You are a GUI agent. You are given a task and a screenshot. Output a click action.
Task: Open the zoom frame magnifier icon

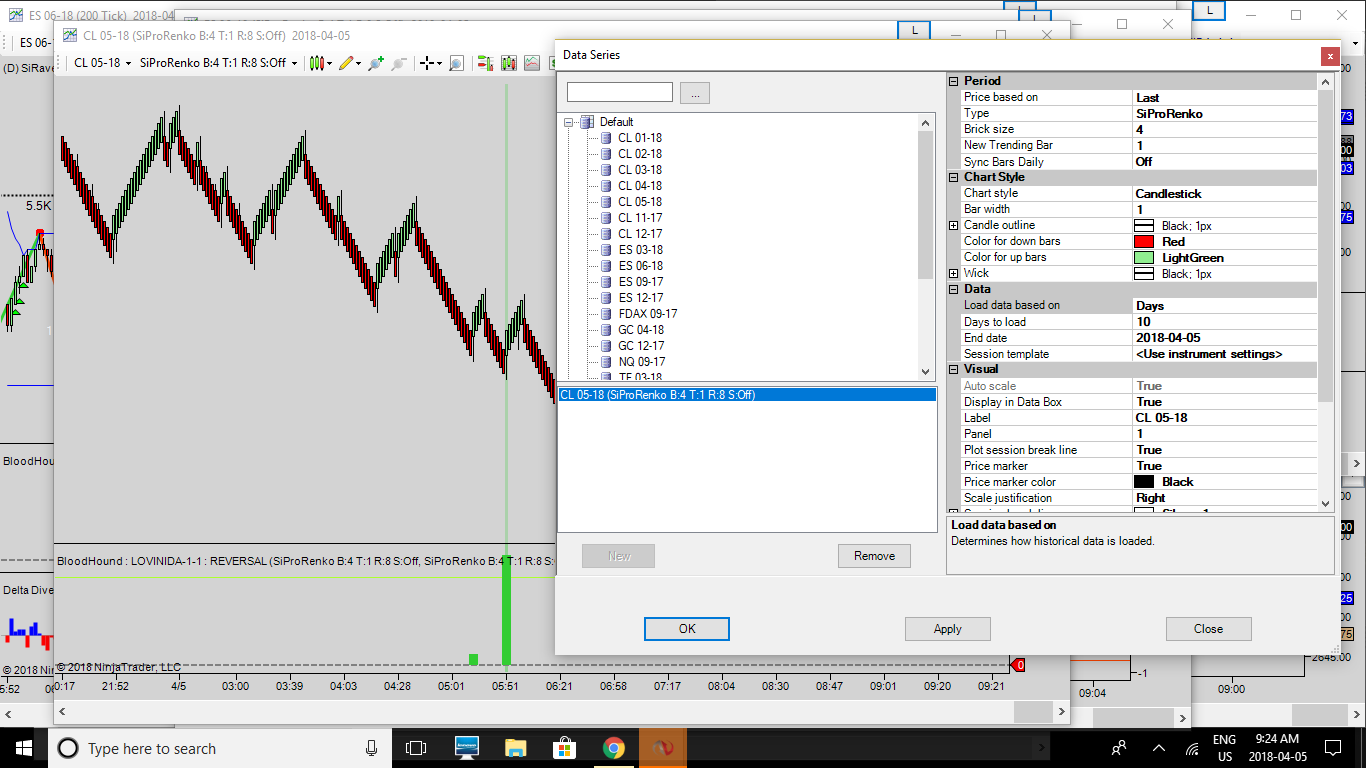(x=456, y=63)
